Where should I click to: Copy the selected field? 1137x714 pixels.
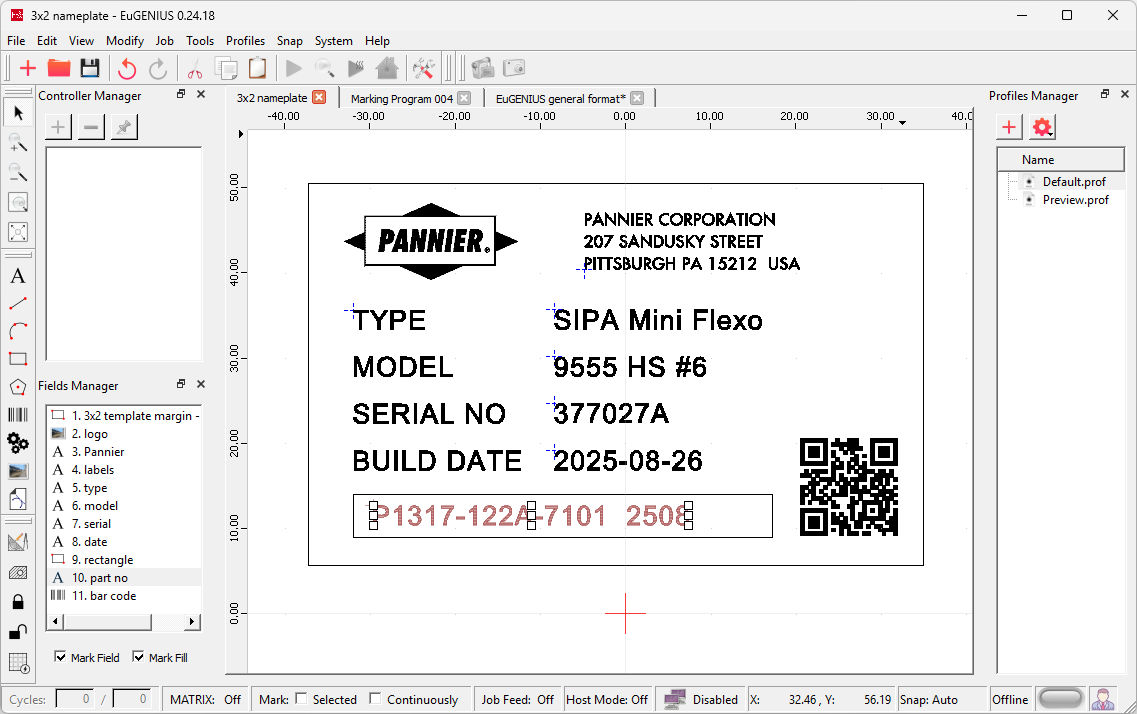(226, 68)
